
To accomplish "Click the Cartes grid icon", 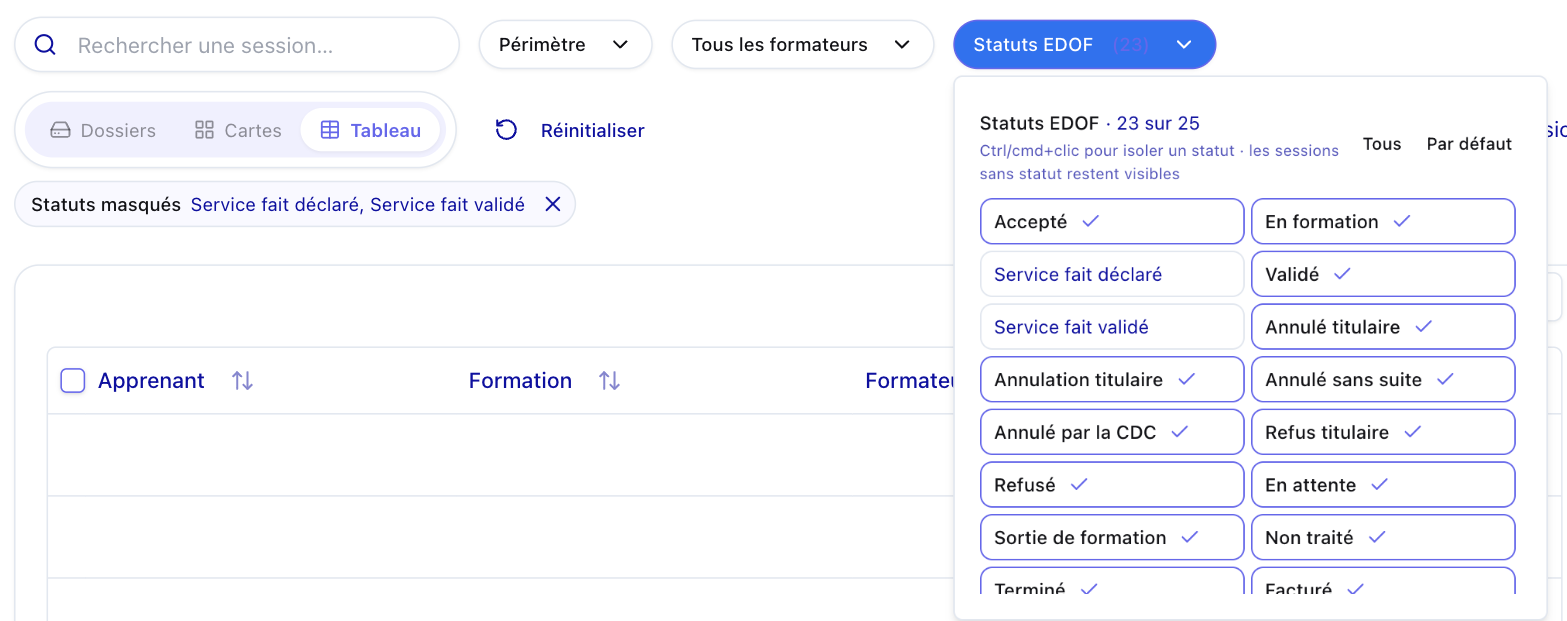I will 204,130.
